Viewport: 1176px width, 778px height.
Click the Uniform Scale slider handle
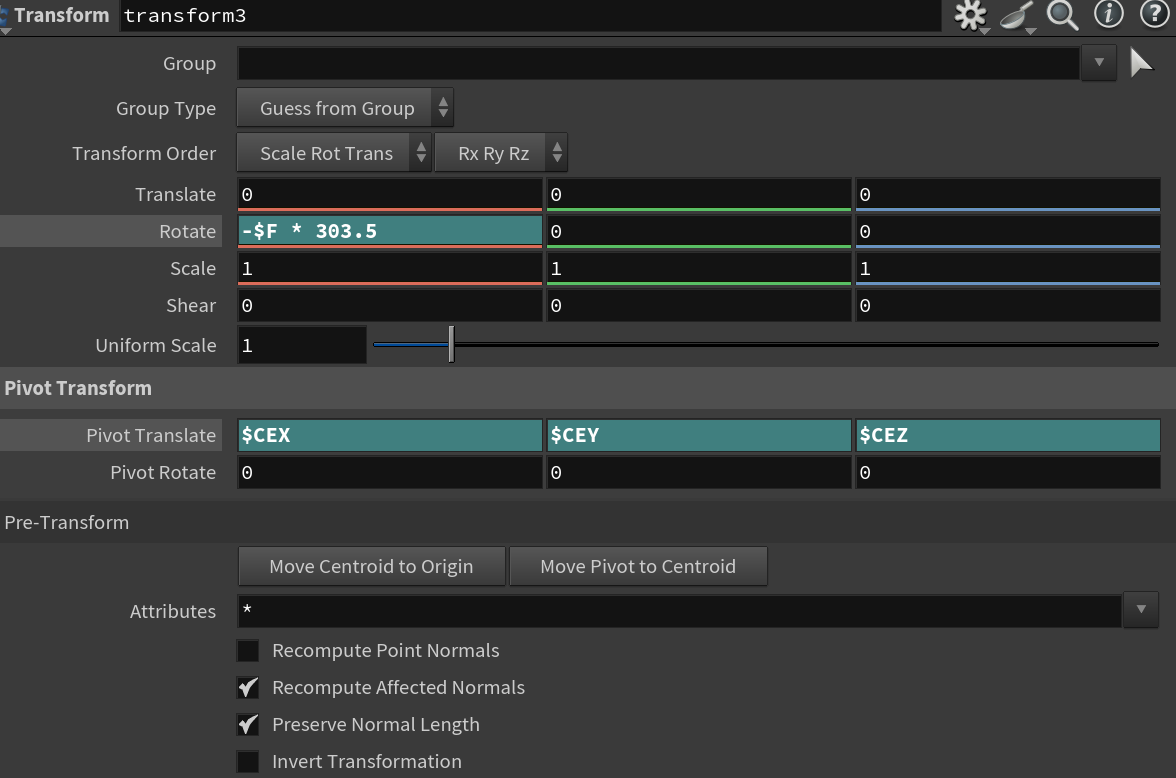coord(451,345)
